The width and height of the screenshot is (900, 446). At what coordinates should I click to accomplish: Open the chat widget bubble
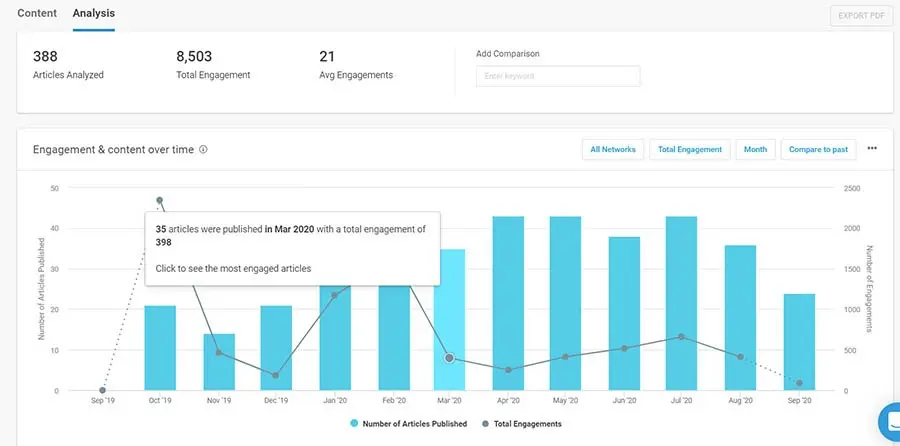click(x=889, y=422)
